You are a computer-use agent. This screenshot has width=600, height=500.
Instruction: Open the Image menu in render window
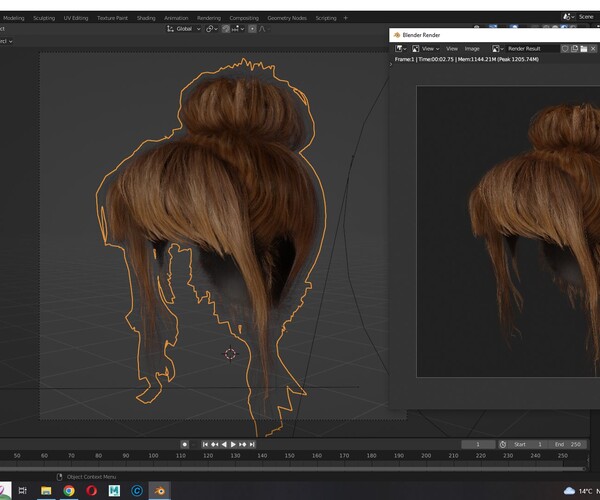point(472,49)
